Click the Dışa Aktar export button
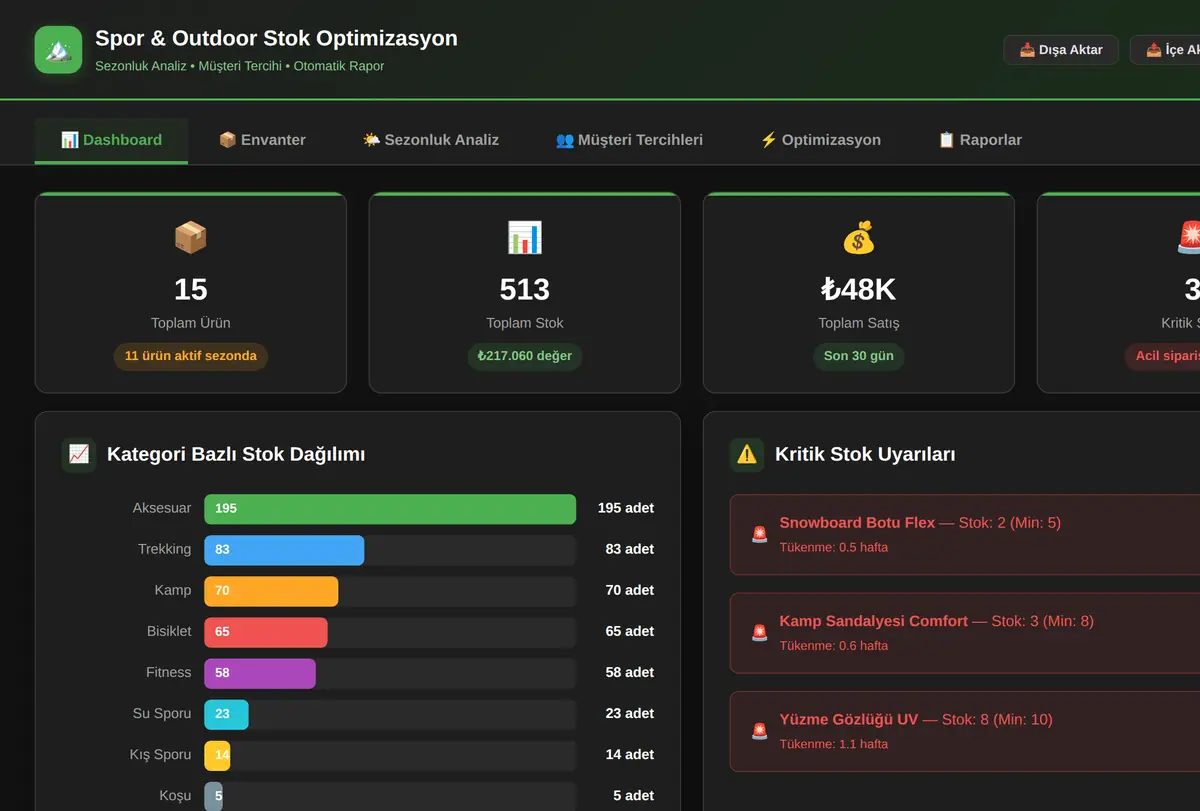 point(1061,50)
